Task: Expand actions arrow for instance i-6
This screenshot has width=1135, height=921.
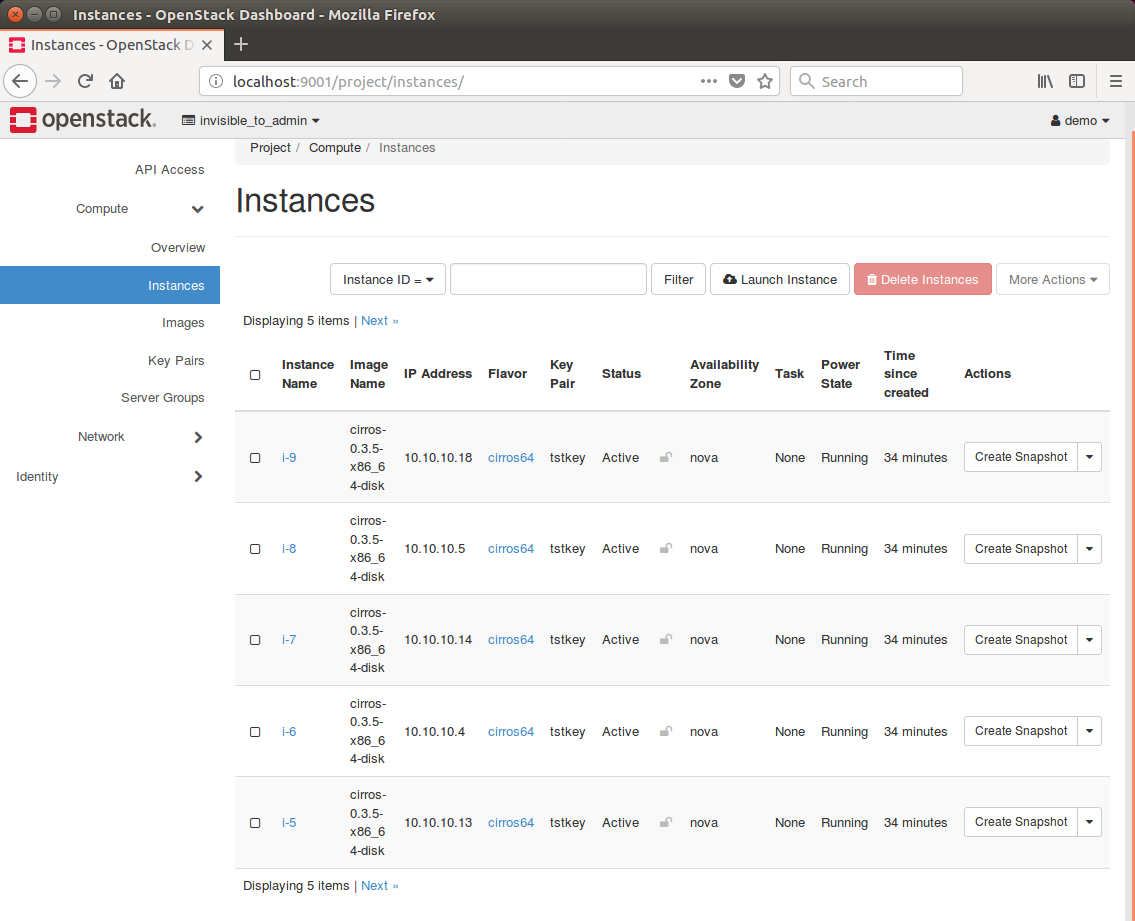Action: click(x=1089, y=731)
